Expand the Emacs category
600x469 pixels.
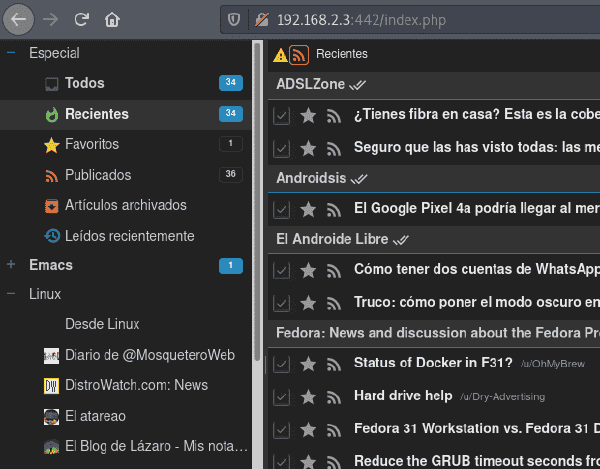(11, 264)
